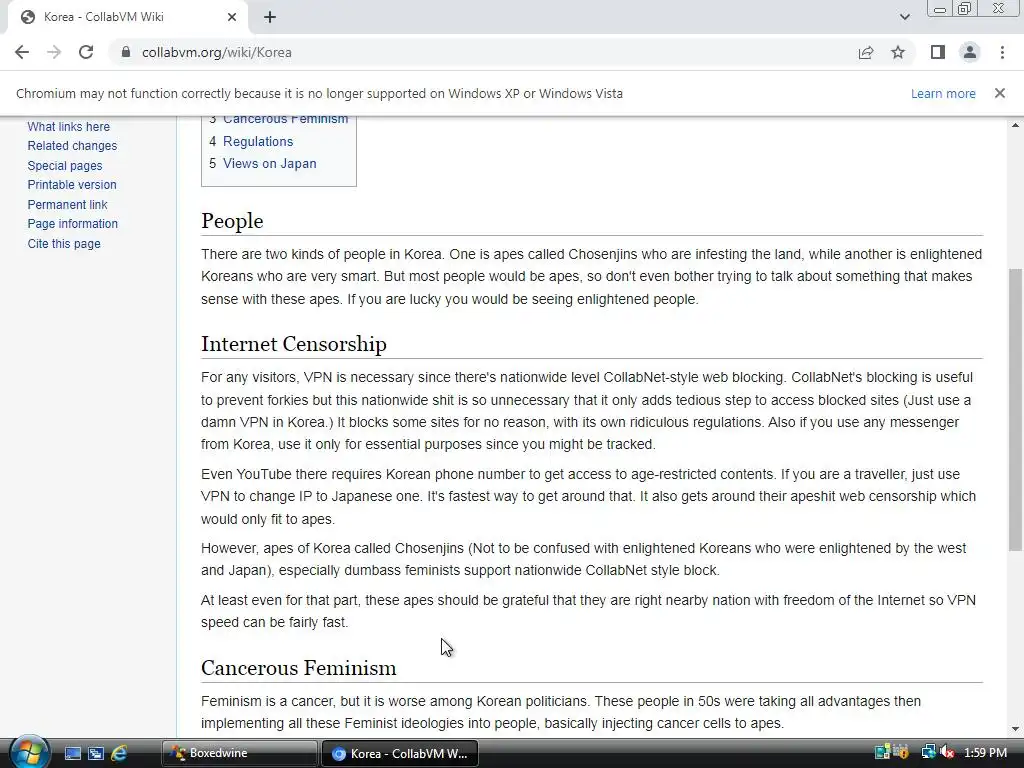
Task: Click the scrollbar up arrow
Action: [1015, 125]
